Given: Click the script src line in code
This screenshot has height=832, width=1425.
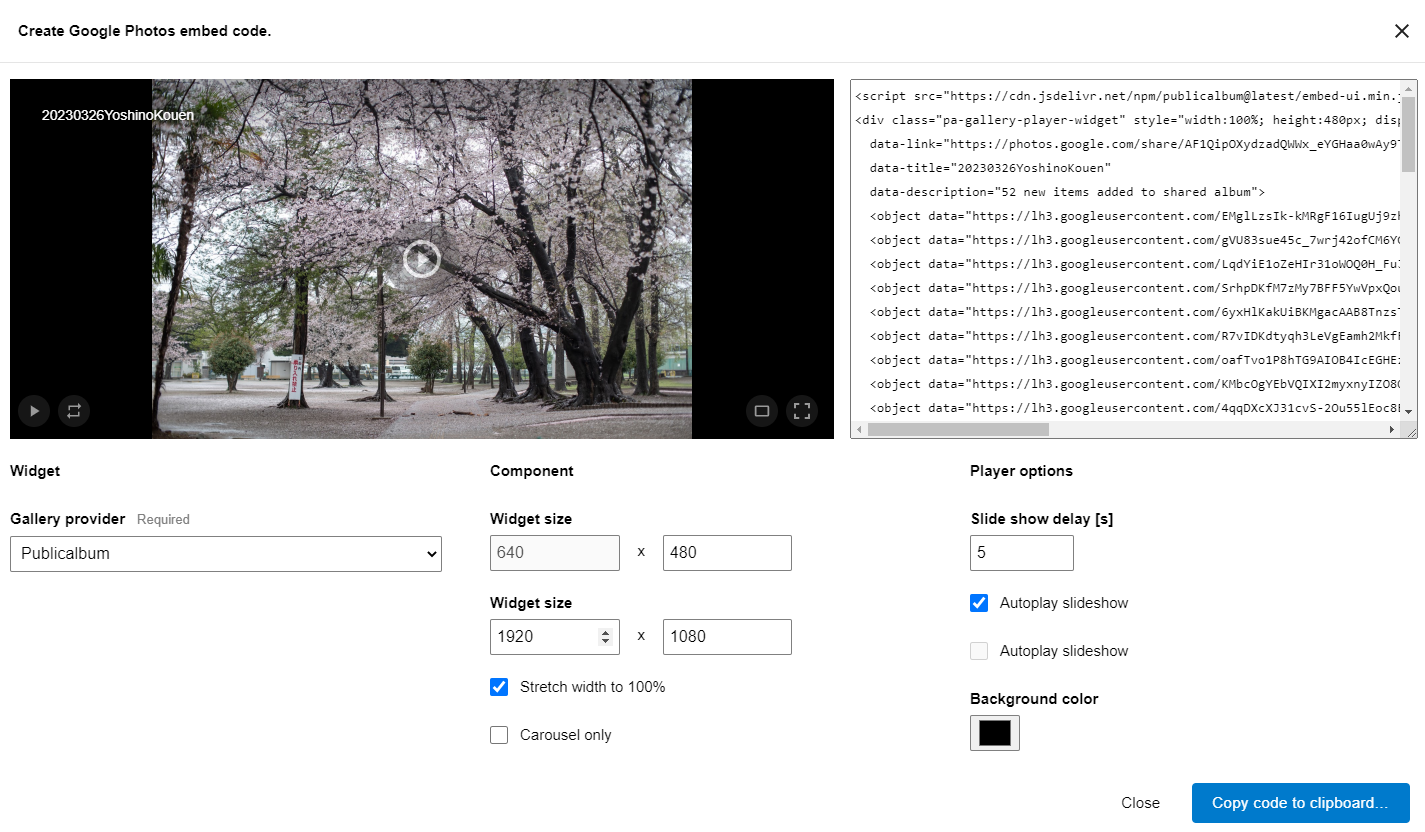Looking at the screenshot, I should [1127, 96].
